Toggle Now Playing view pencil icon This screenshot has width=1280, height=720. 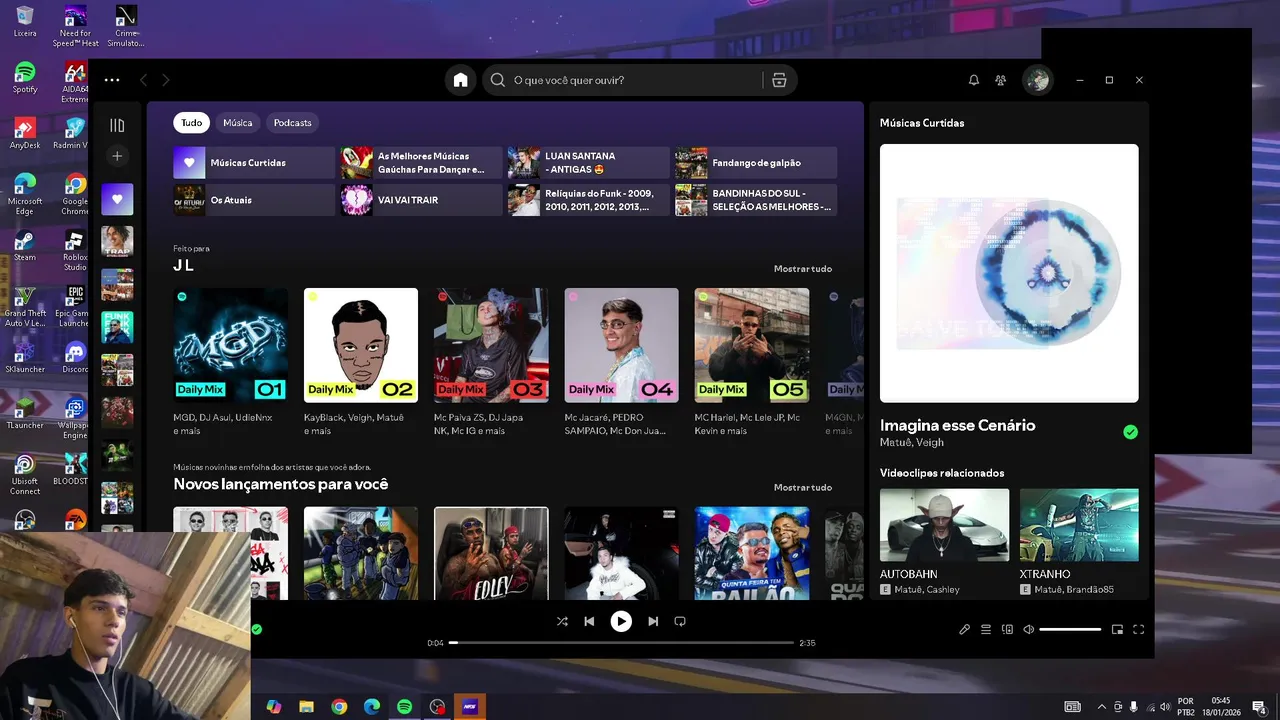tap(964, 630)
